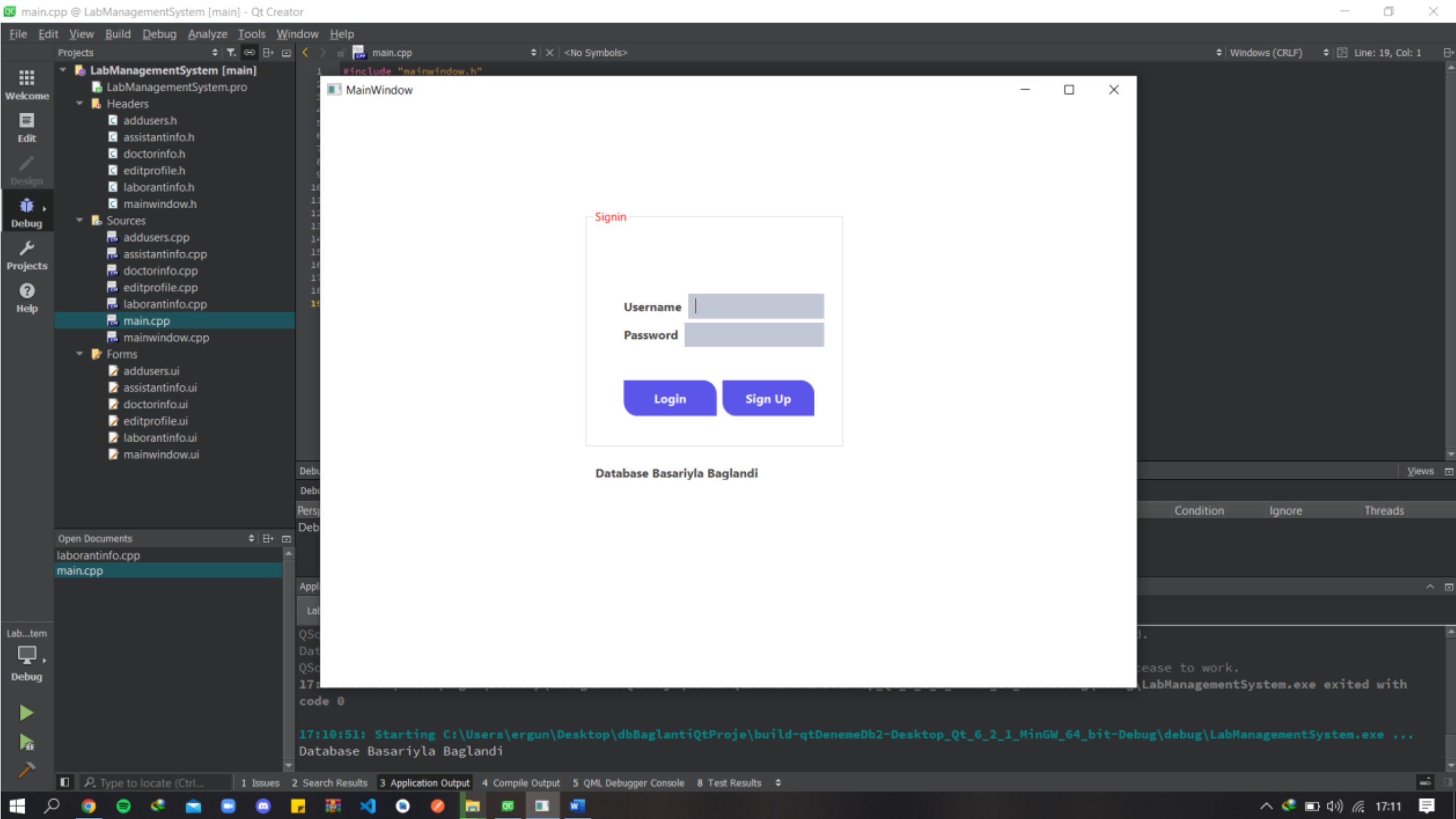Click the Sign Up button
1456x819 pixels.
[x=768, y=399]
